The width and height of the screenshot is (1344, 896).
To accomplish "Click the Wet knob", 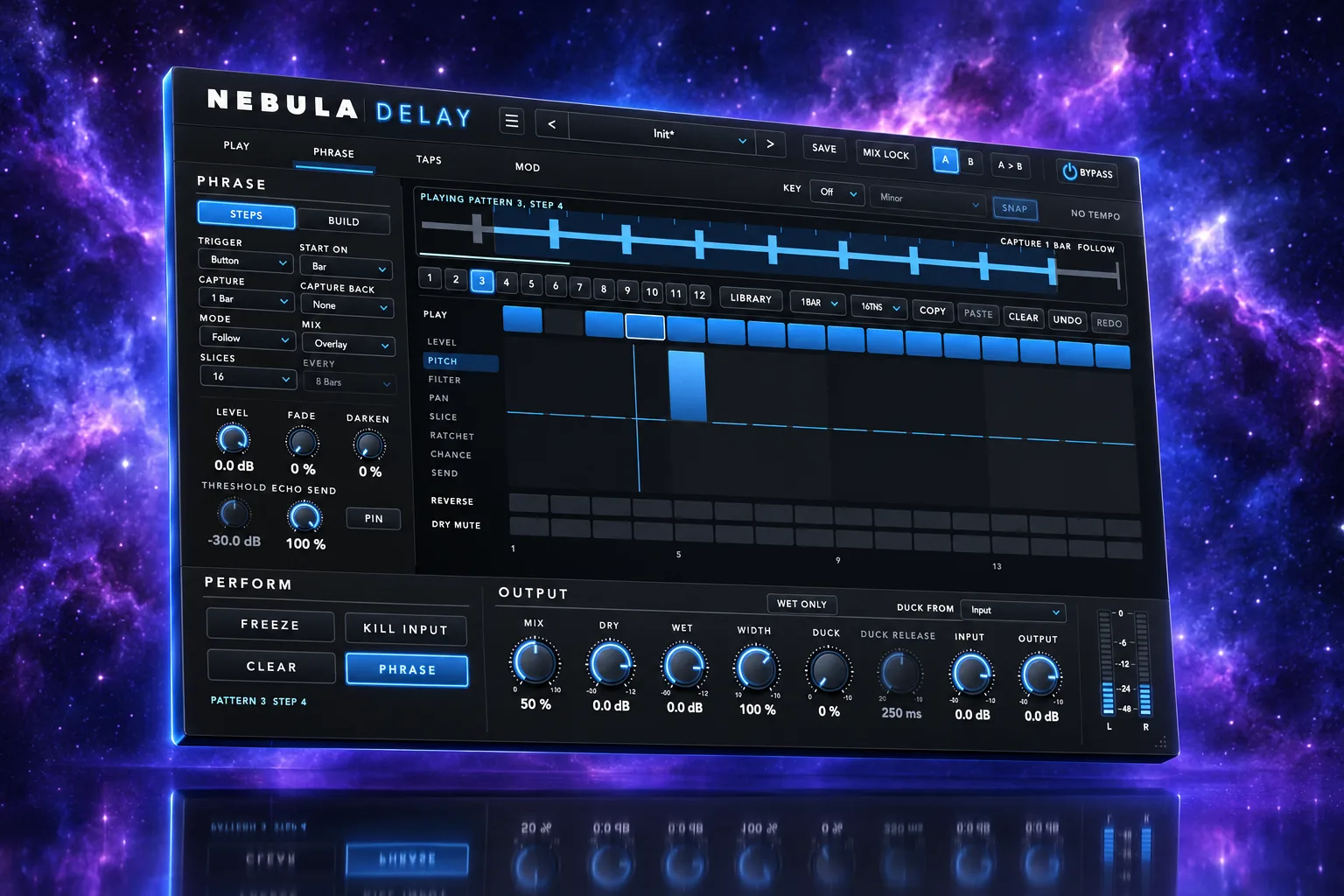I will point(683,666).
